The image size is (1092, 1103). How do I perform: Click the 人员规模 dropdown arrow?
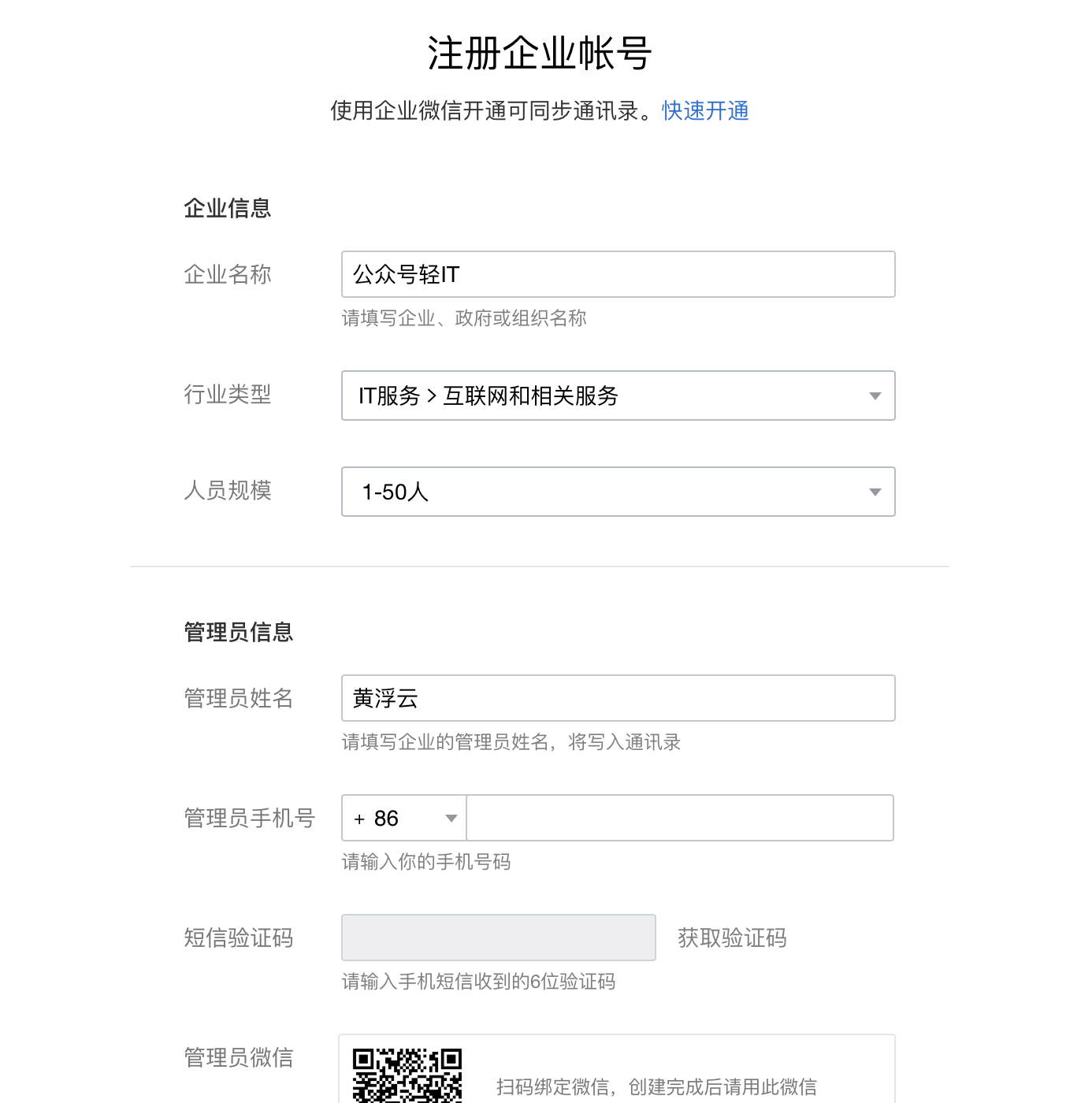point(875,492)
